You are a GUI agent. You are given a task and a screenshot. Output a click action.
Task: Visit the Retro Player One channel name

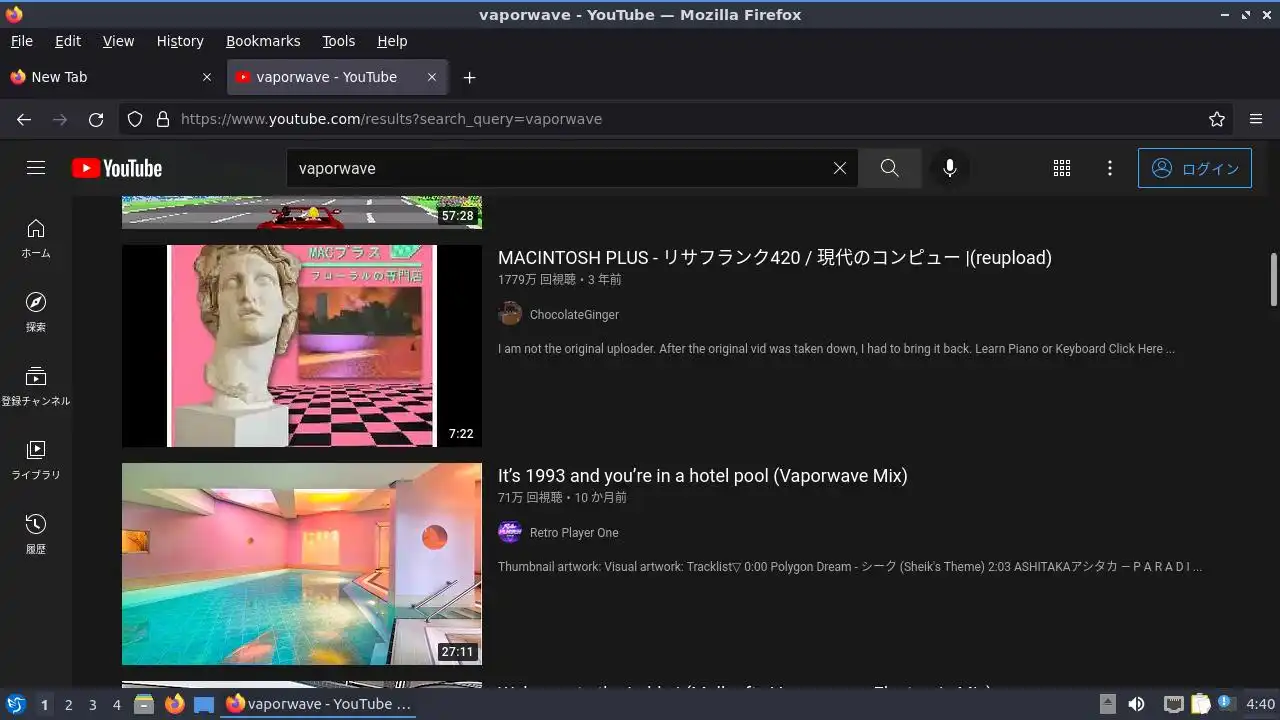click(574, 533)
